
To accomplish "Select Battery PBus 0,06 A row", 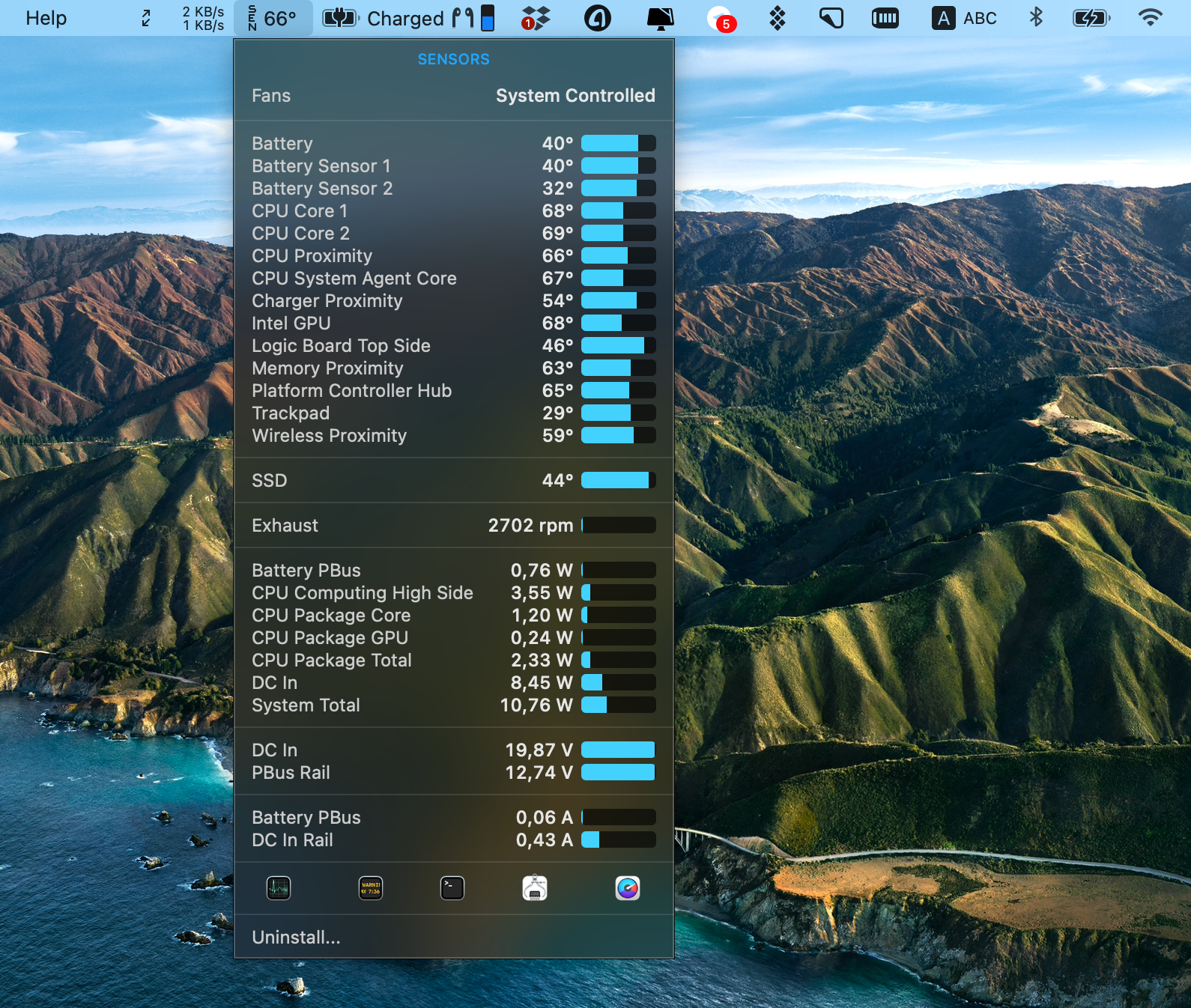I will tap(454, 817).
